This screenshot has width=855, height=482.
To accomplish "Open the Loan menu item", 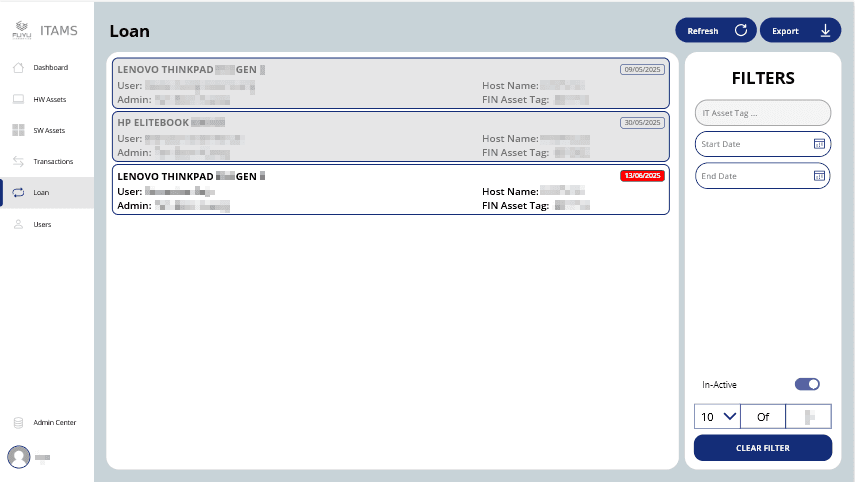I will (41, 193).
